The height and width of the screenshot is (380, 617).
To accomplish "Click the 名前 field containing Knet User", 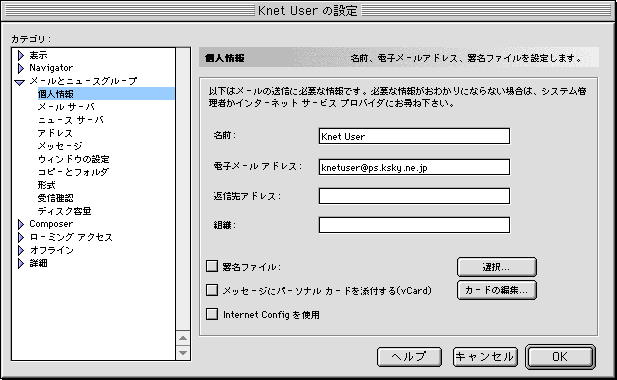I will click(x=414, y=136).
